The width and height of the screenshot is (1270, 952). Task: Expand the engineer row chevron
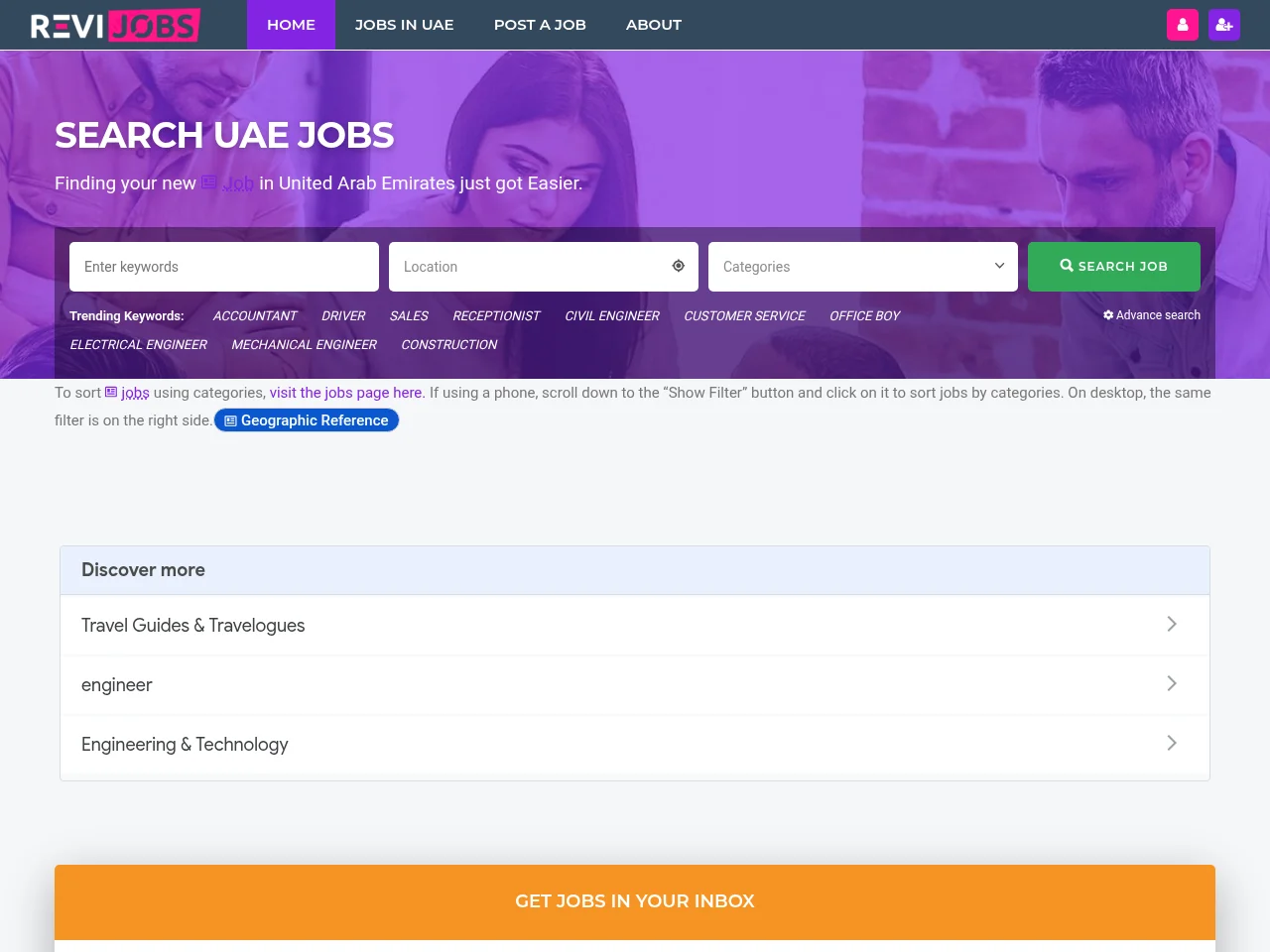tap(1172, 683)
